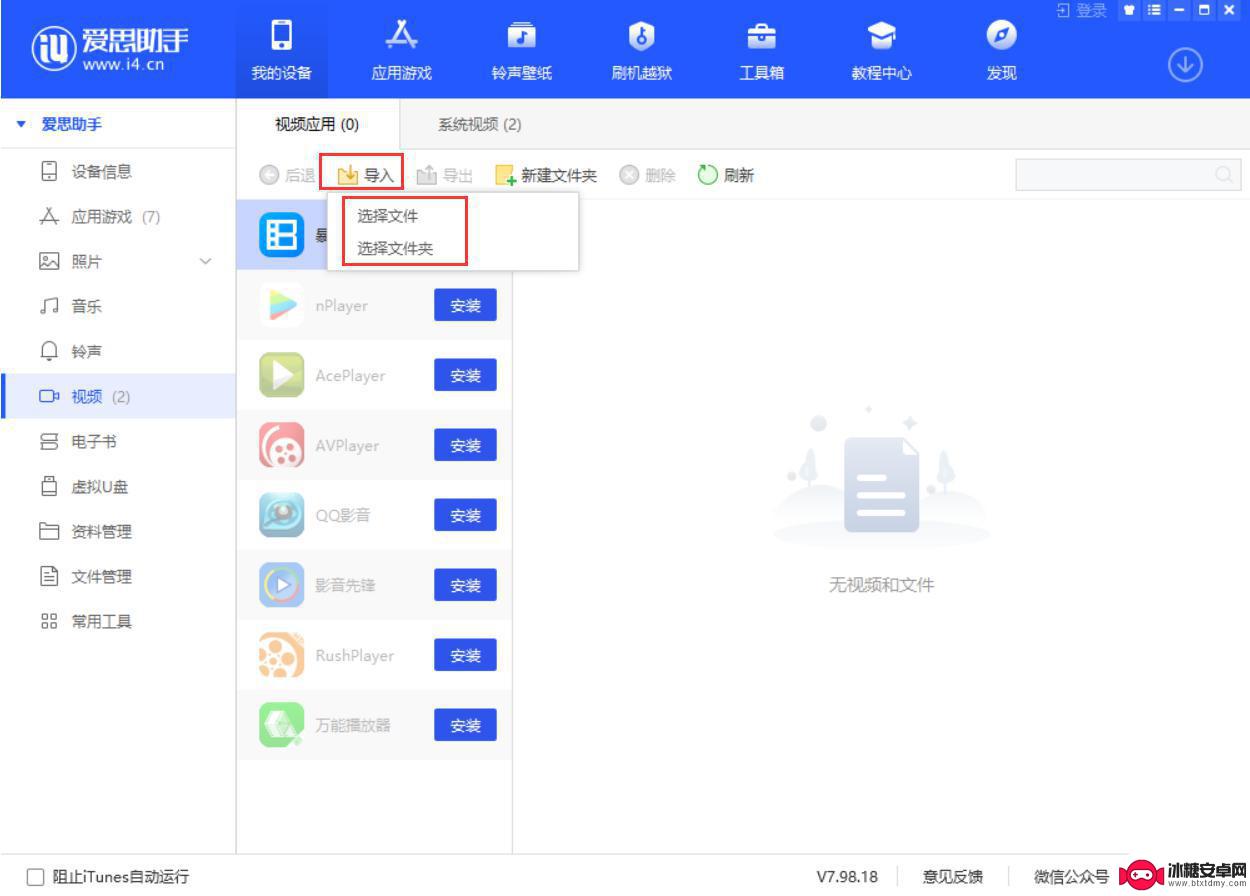
Task: Choose 选择文件夹 from import menu
Action: (x=396, y=248)
